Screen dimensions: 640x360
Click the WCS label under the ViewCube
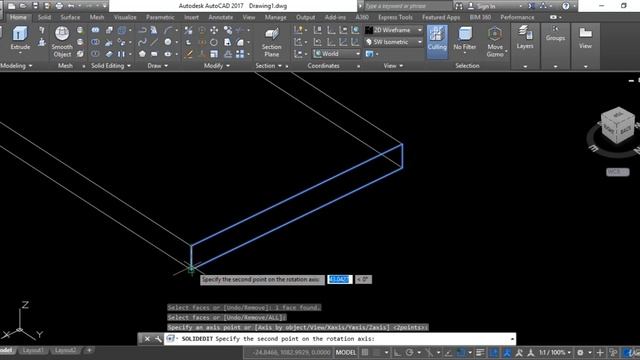tap(618, 172)
